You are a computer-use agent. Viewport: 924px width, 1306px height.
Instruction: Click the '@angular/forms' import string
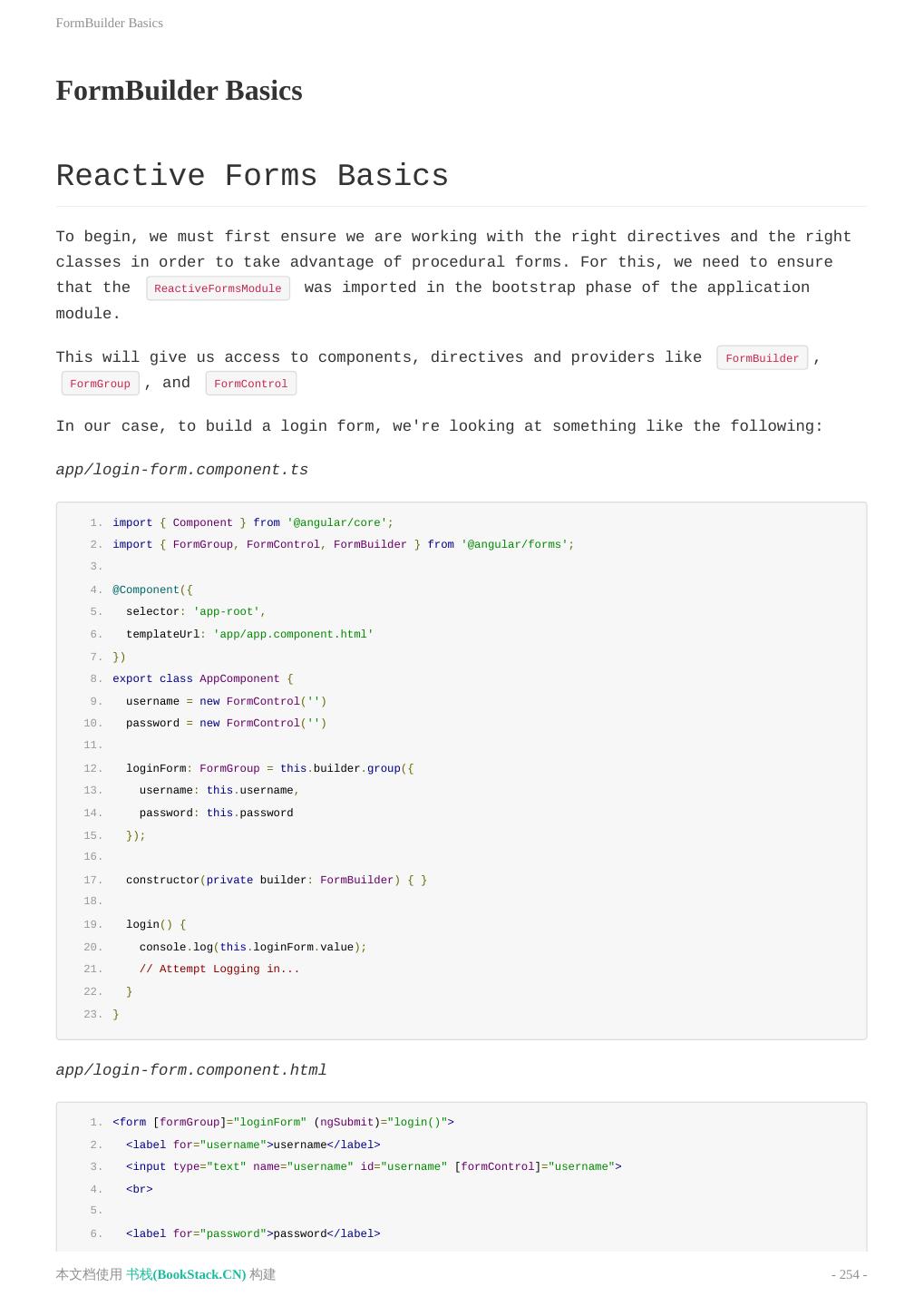pyautogui.click(x=514, y=544)
